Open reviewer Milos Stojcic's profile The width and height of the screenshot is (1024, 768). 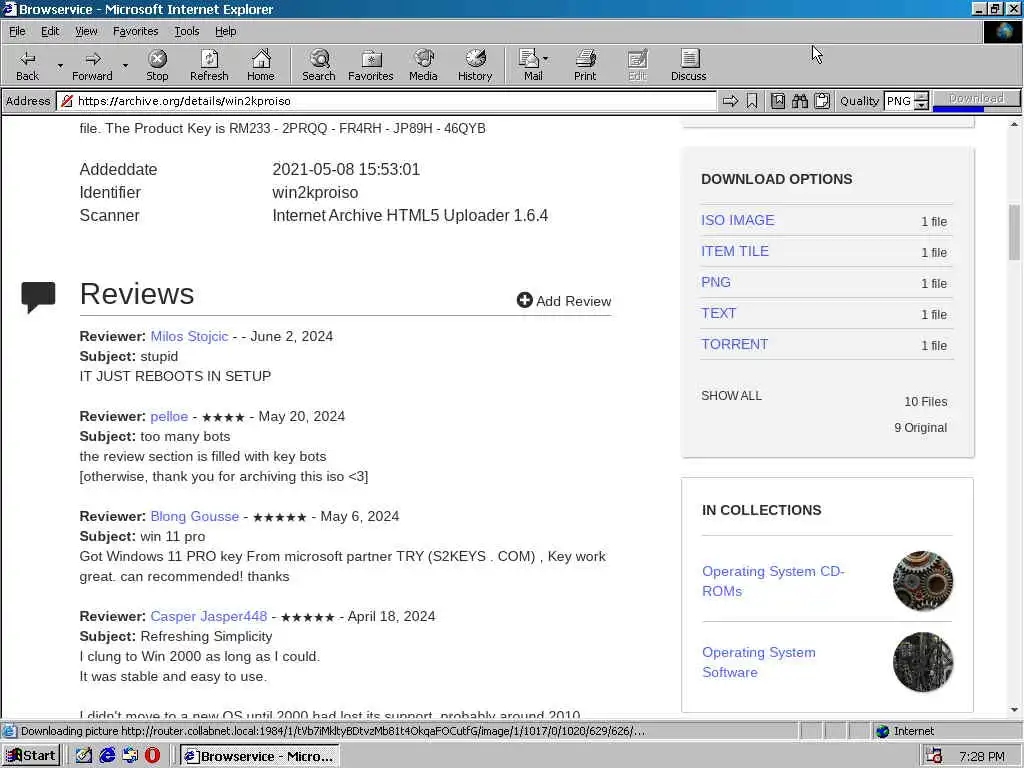189,336
